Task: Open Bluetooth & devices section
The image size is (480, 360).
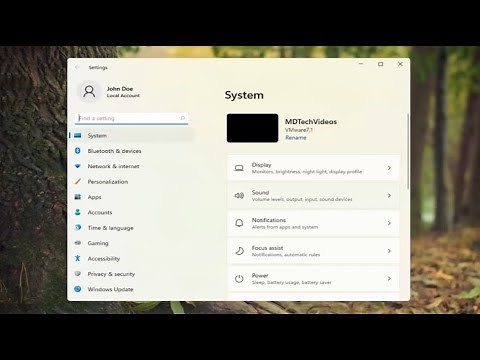Action: tap(131, 151)
